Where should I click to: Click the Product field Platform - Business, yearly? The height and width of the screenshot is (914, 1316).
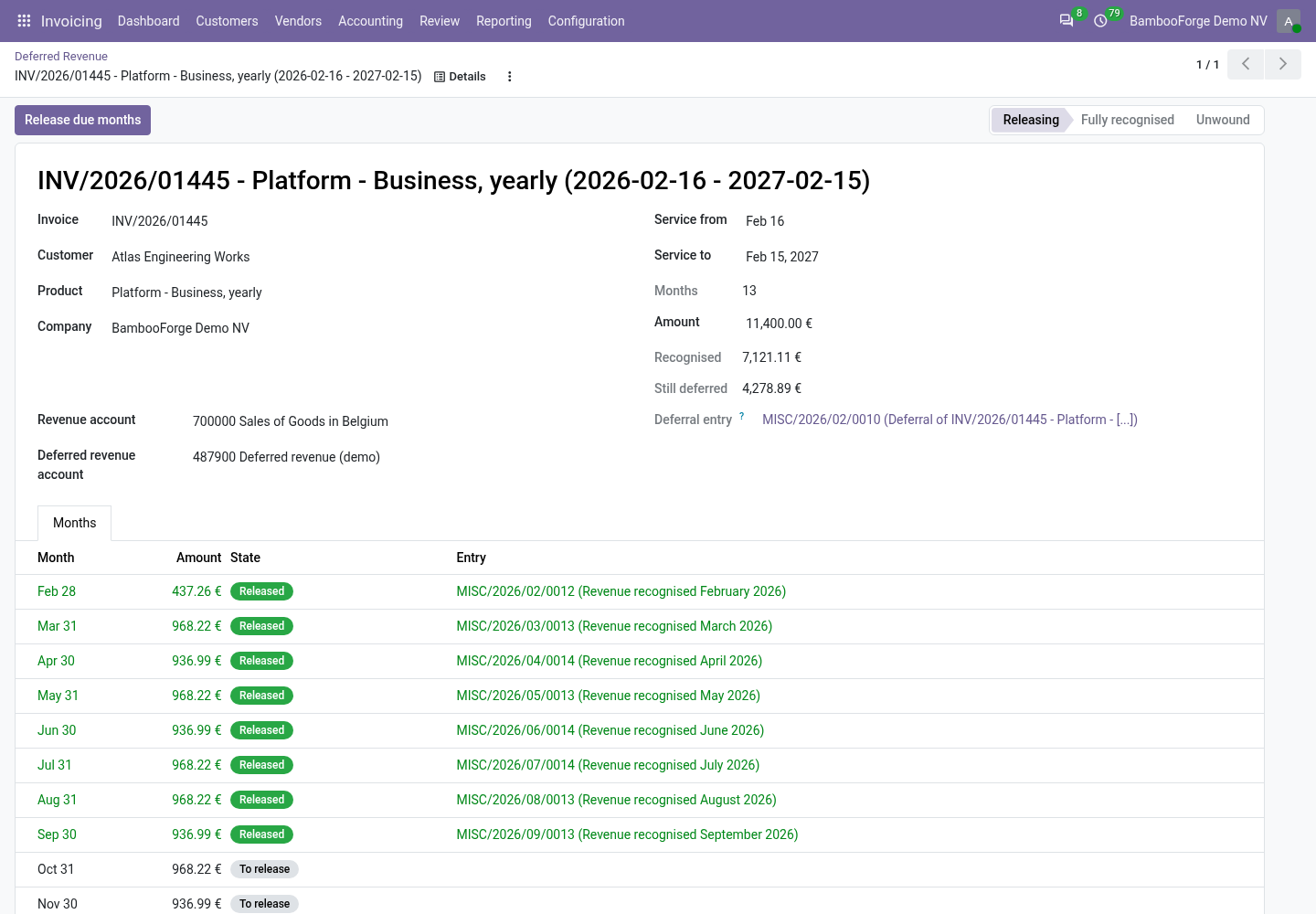click(x=186, y=292)
